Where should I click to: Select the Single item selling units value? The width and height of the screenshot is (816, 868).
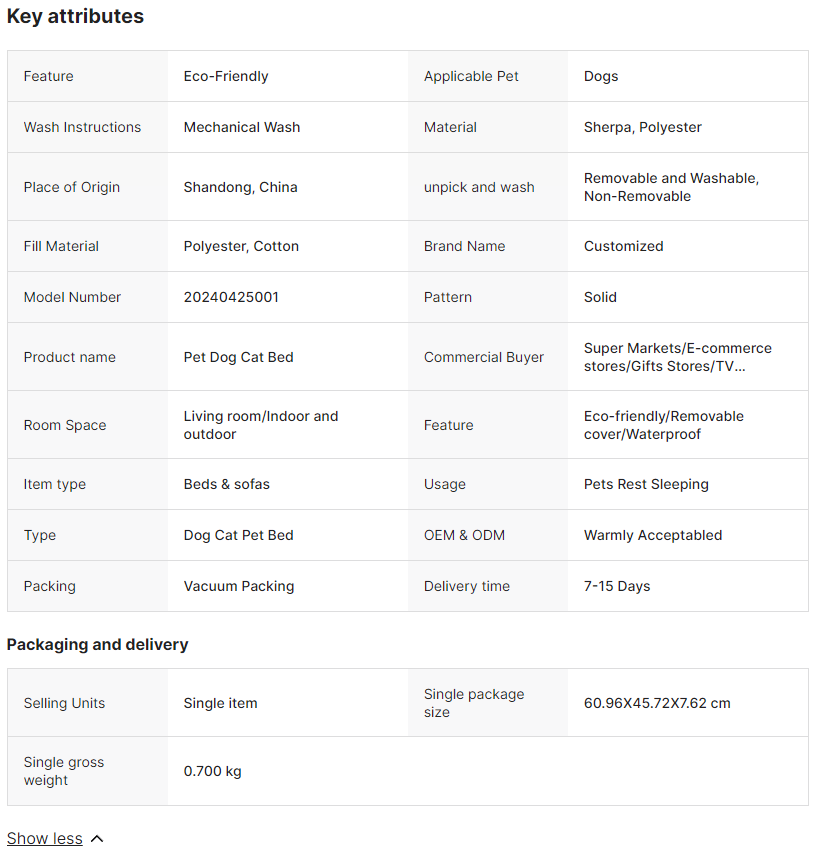220,703
